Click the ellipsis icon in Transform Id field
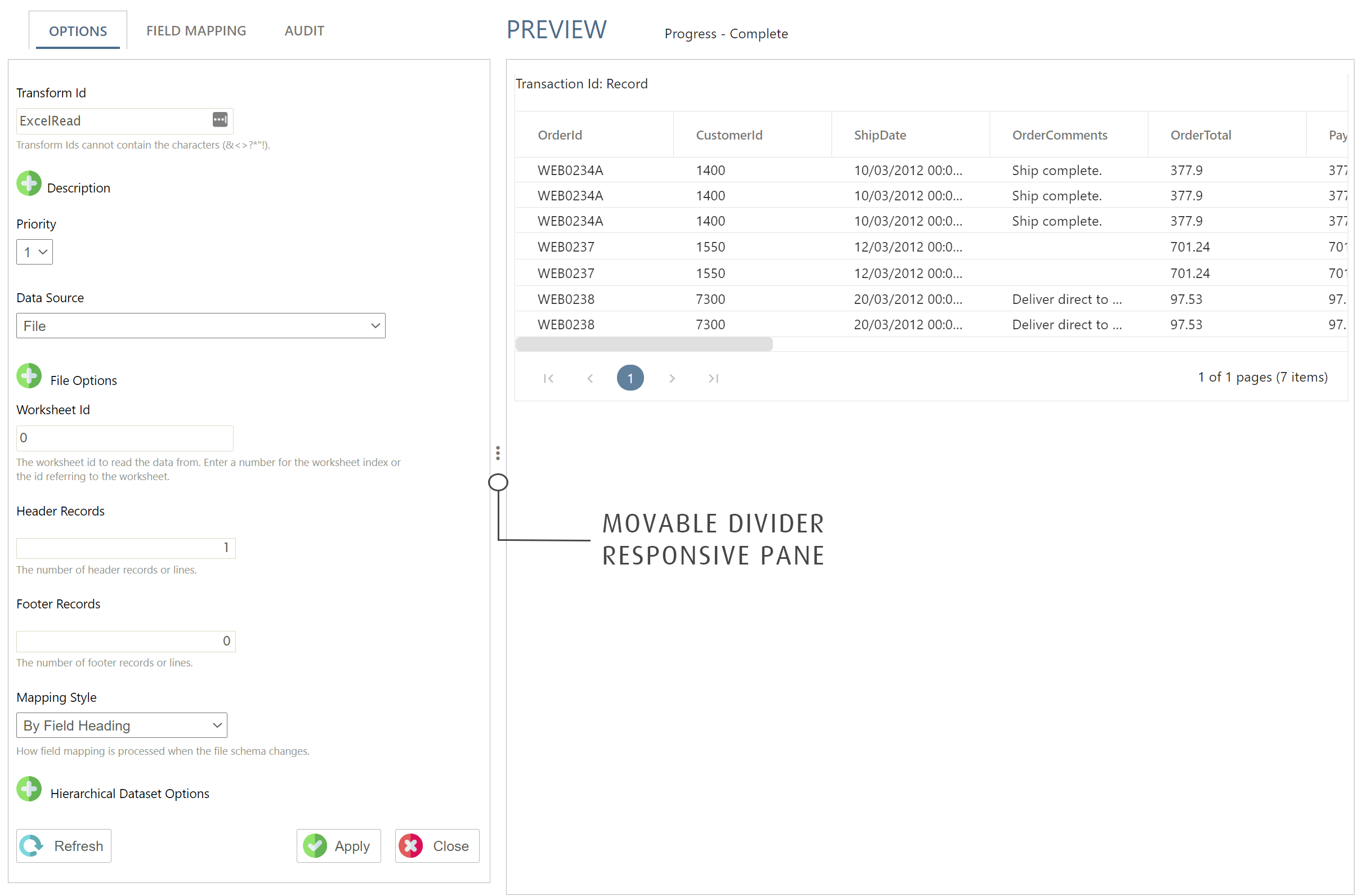1355x896 pixels. (x=220, y=119)
